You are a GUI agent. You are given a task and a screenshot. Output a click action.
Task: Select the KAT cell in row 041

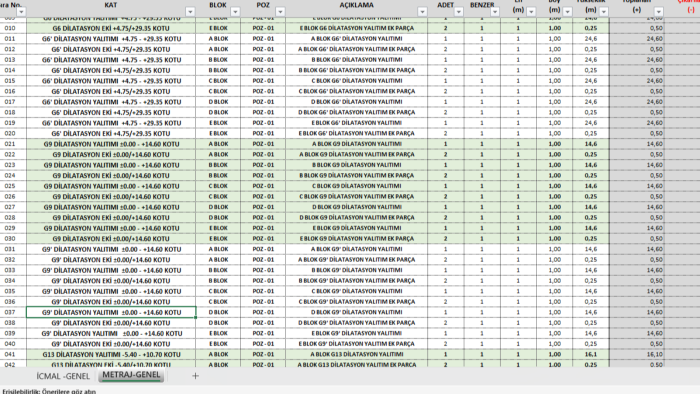111,354
